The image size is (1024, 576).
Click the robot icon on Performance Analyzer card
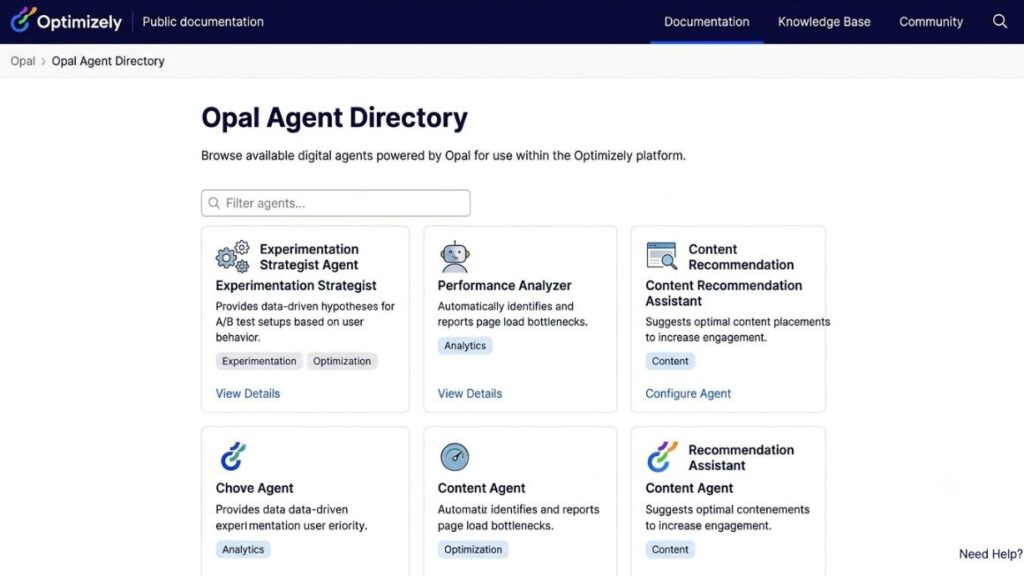455,257
